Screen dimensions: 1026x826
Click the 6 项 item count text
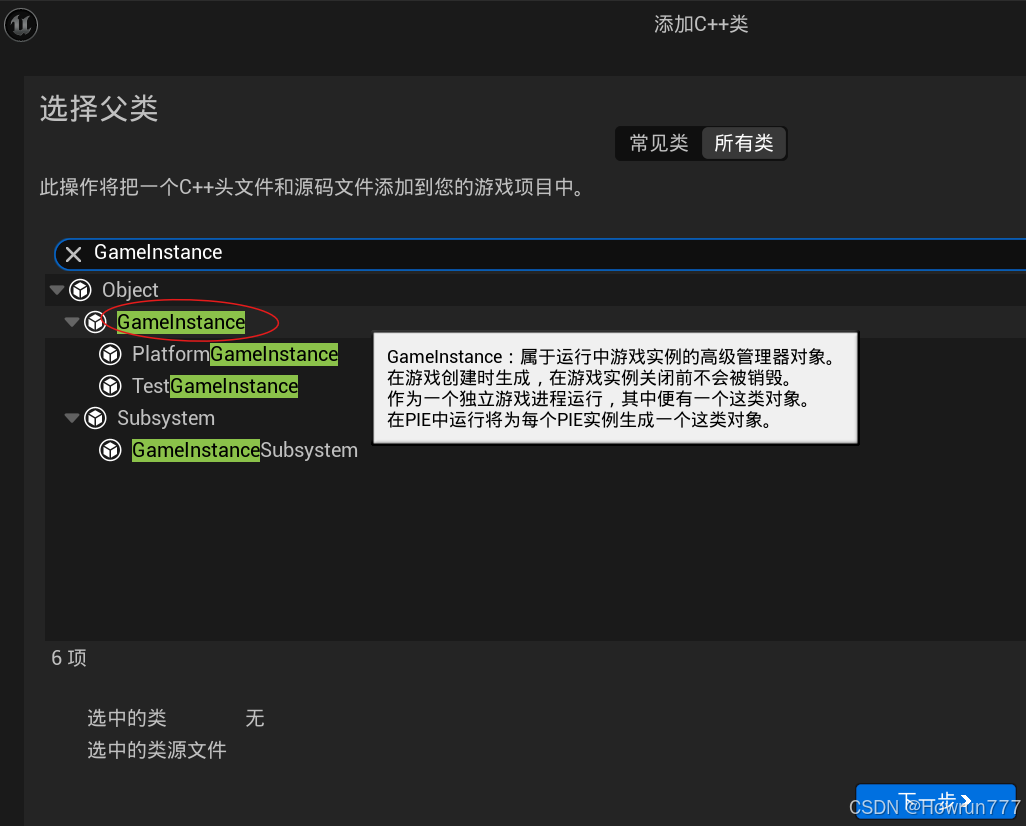(x=69, y=658)
